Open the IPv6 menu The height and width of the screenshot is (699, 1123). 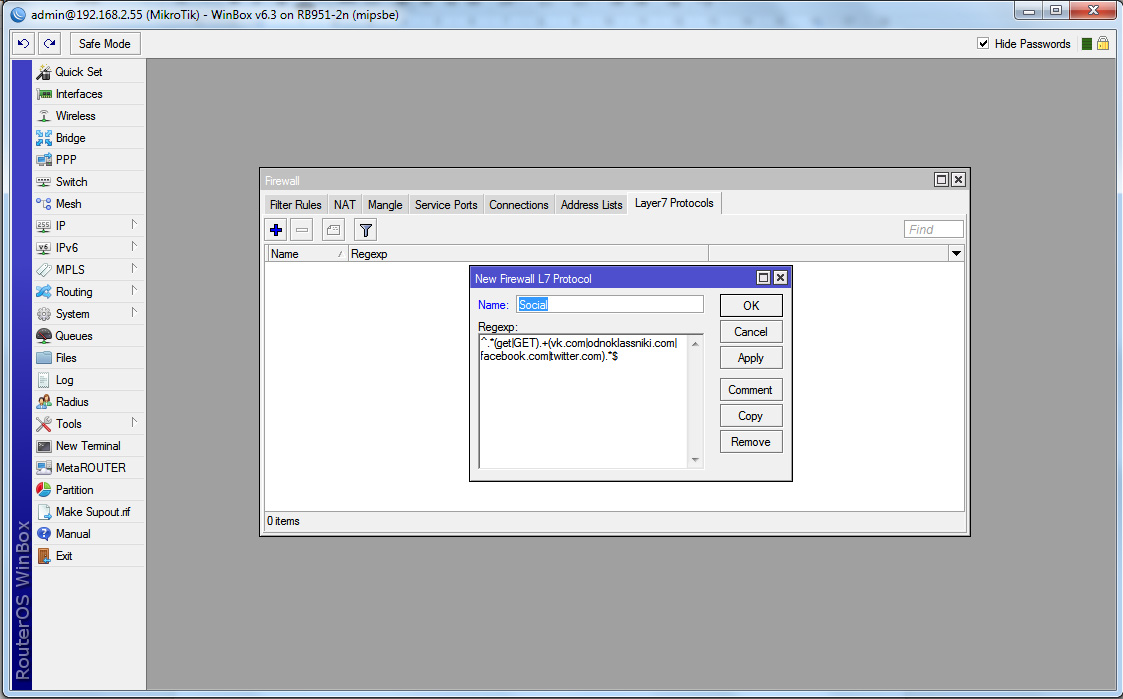coord(89,248)
